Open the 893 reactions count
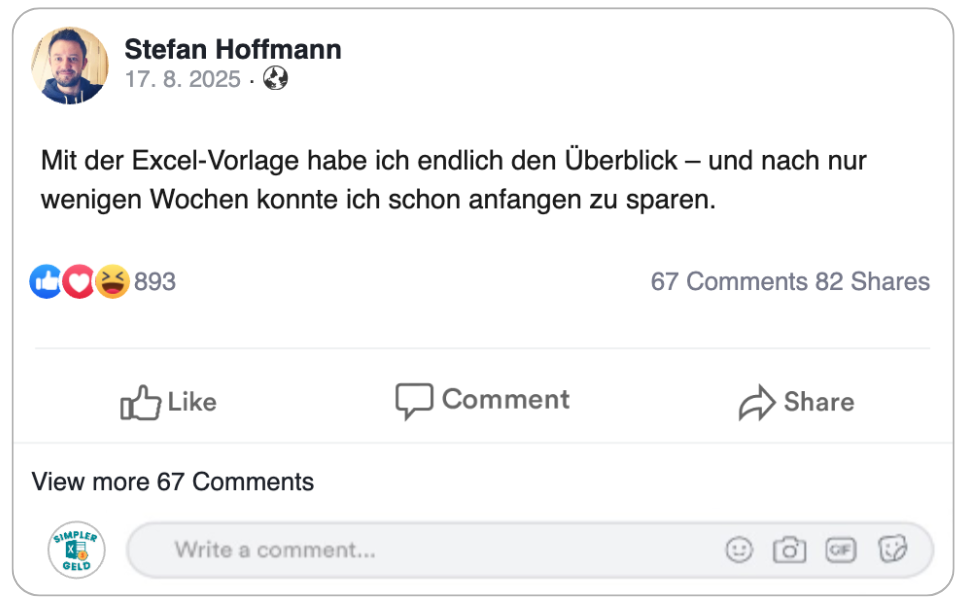970x606 pixels. [155, 282]
